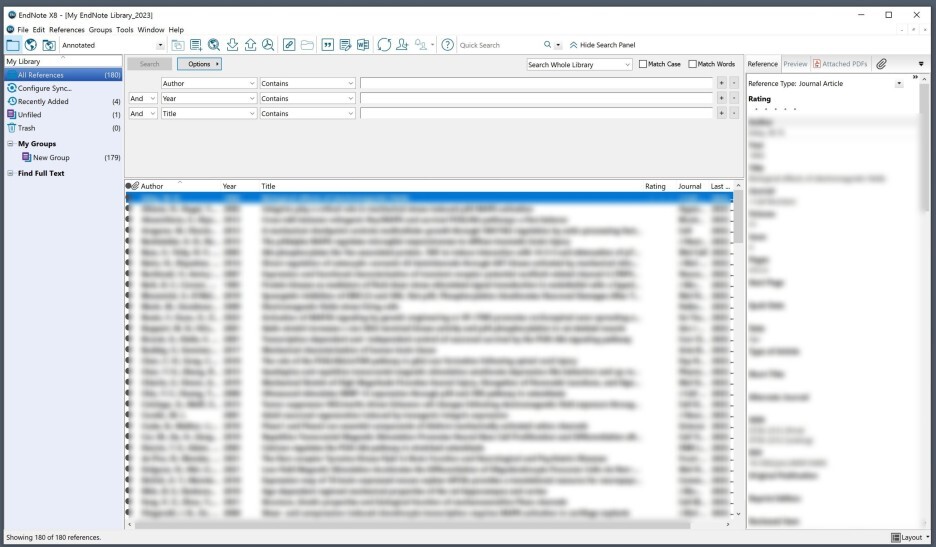Open the Help menu

pyautogui.click(x=176, y=29)
